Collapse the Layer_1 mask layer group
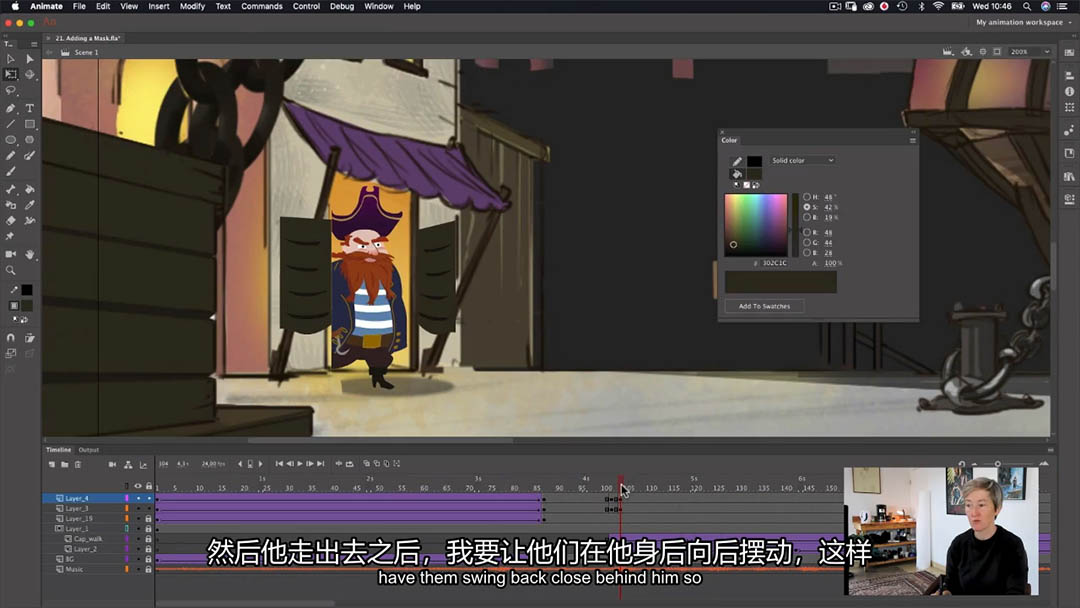The width and height of the screenshot is (1080, 608). point(59,529)
